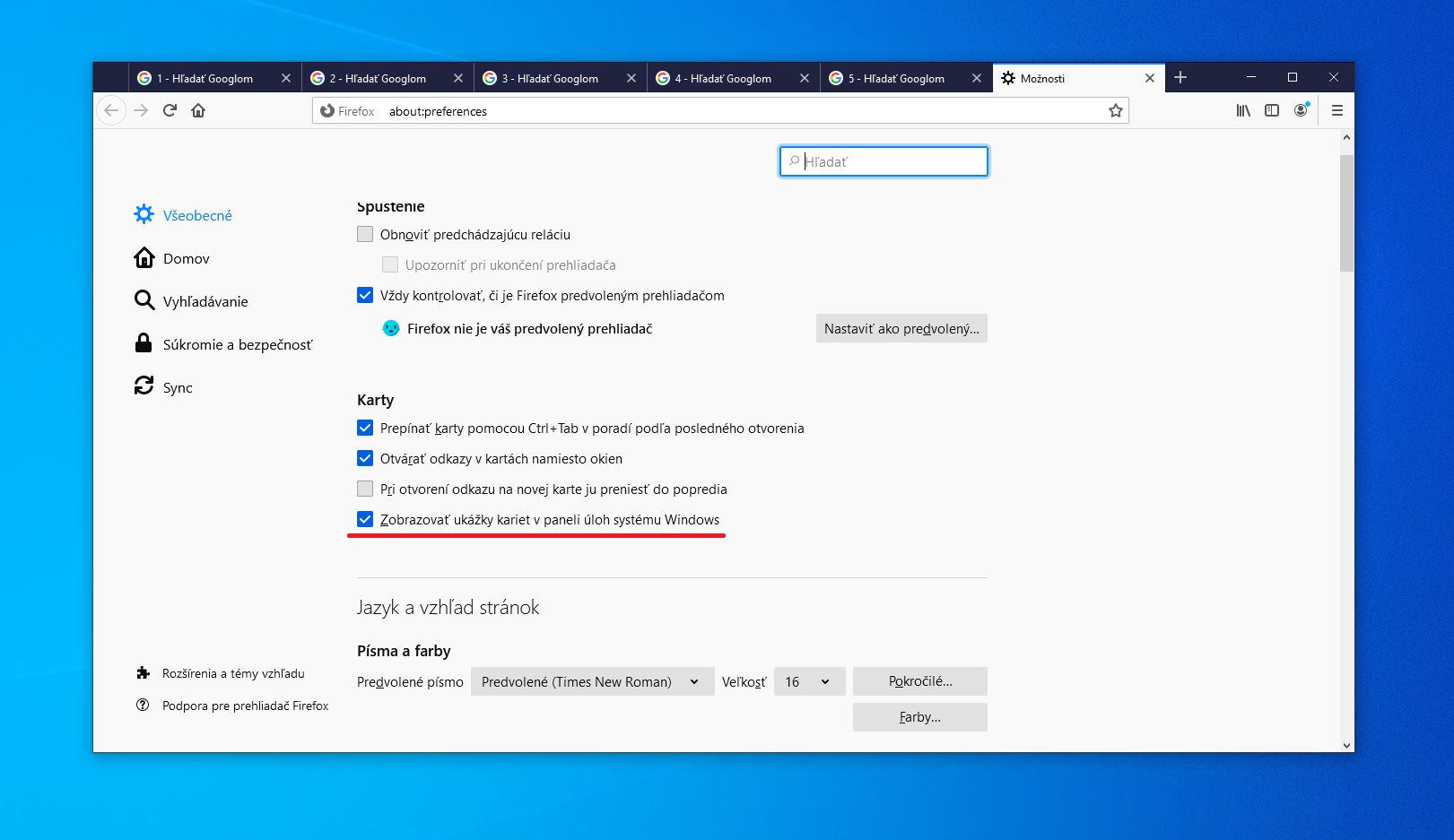Open Rozšírenia a témy vzhľadu link

(x=221, y=673)
